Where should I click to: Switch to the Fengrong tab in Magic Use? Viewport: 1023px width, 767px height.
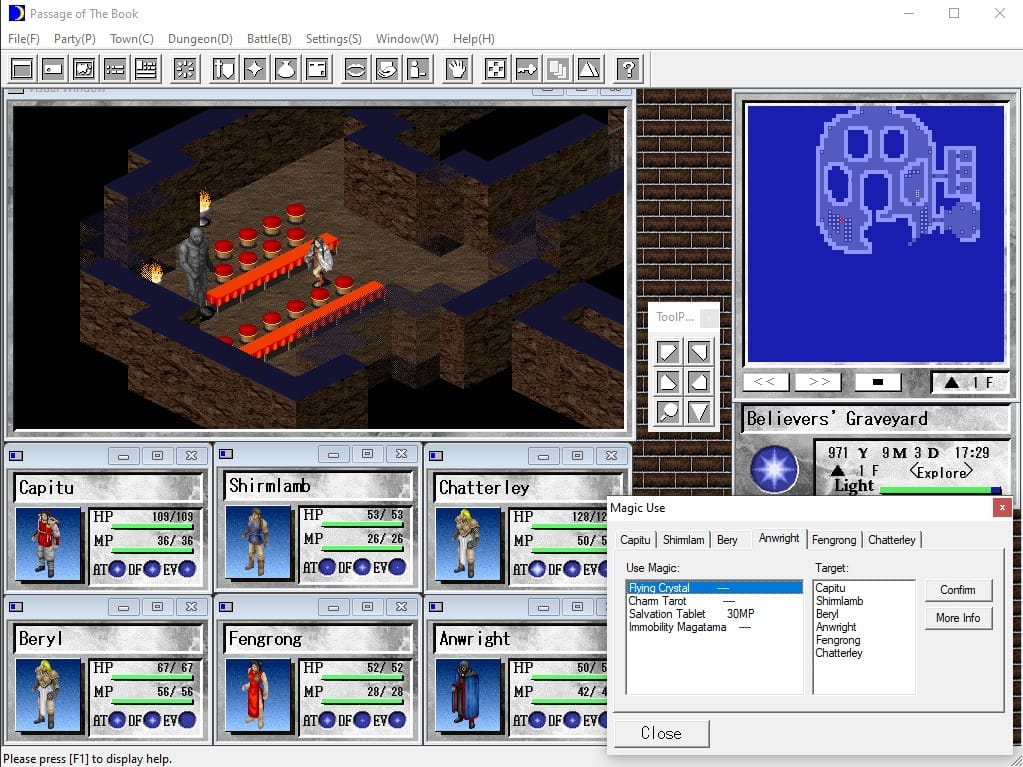pyautogui.click(x=834, y=540)
